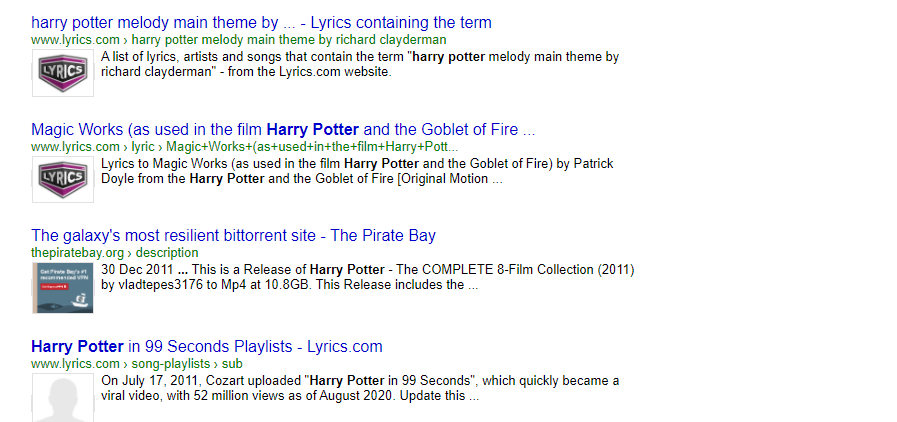The height and width of the screenshot is (422, 897).
Task: Click the 'description' breadcrumb of Pirate Bay result
Action: pos(167,253)
